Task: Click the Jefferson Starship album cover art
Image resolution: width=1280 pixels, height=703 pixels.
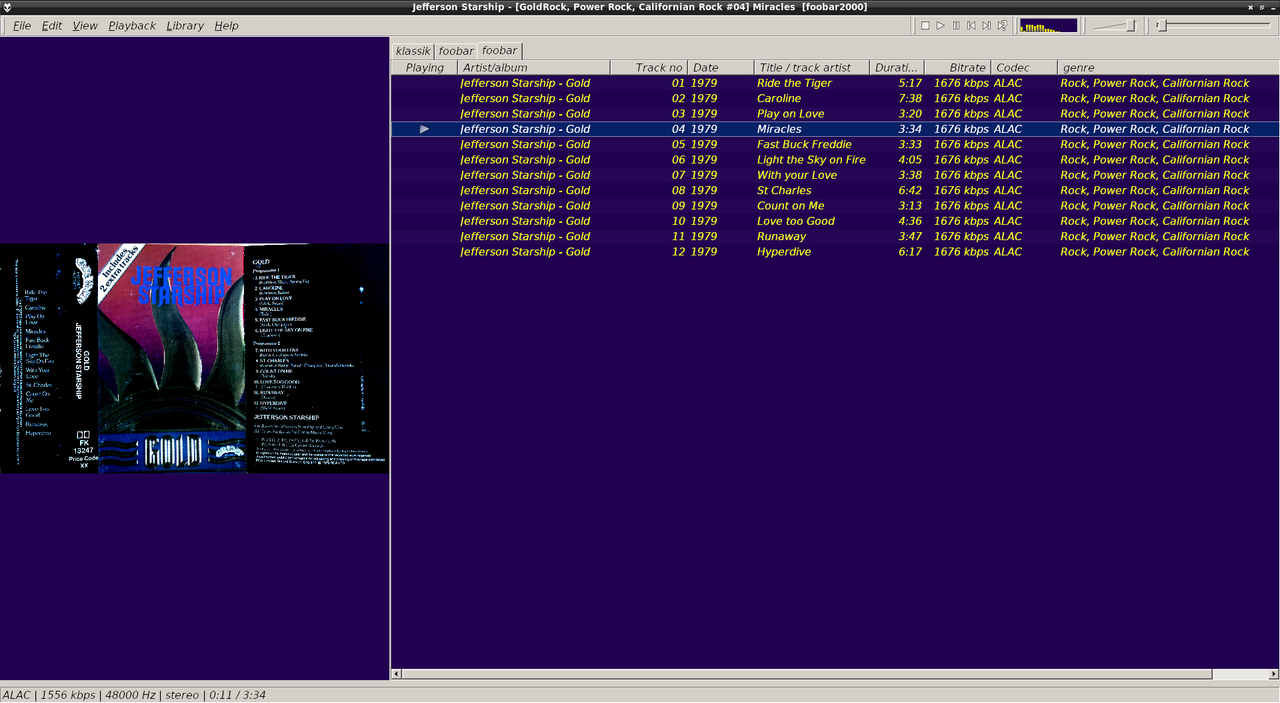Action: [x=194, y=358]
